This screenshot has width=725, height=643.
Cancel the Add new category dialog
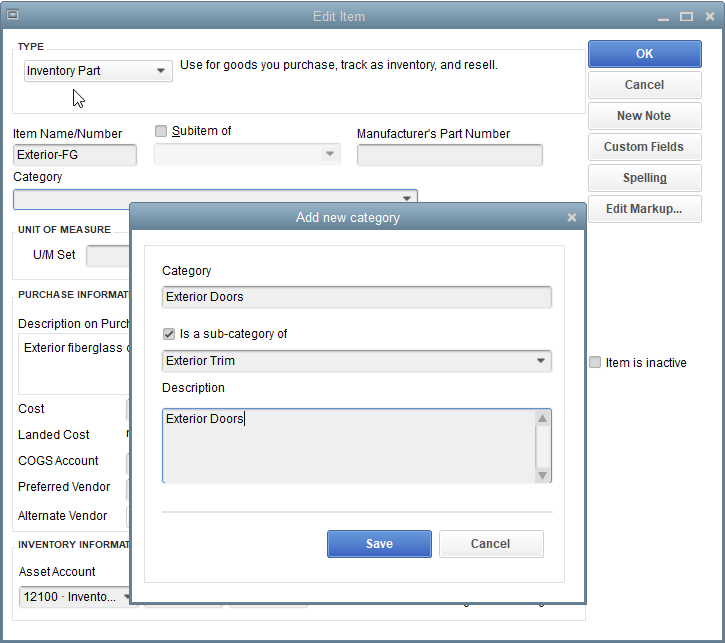(491, 544)
